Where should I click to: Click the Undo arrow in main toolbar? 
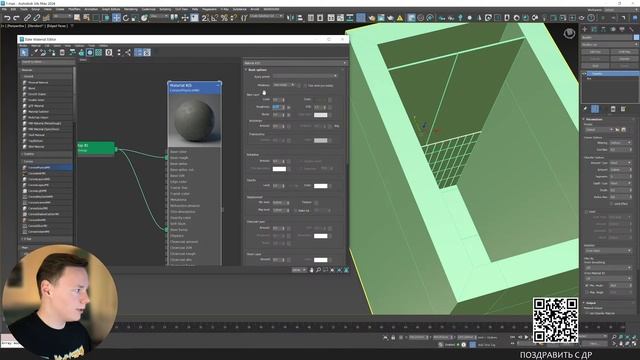[7, 18]
